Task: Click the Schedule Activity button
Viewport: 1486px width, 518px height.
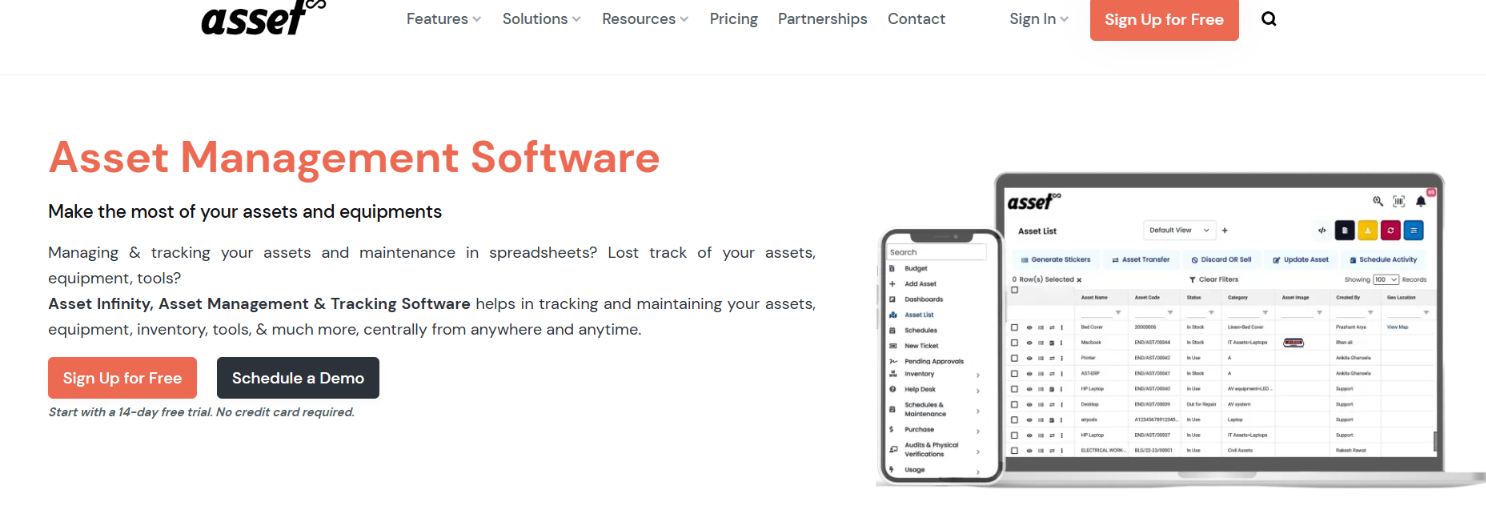Action: (x=1383, y=260)
